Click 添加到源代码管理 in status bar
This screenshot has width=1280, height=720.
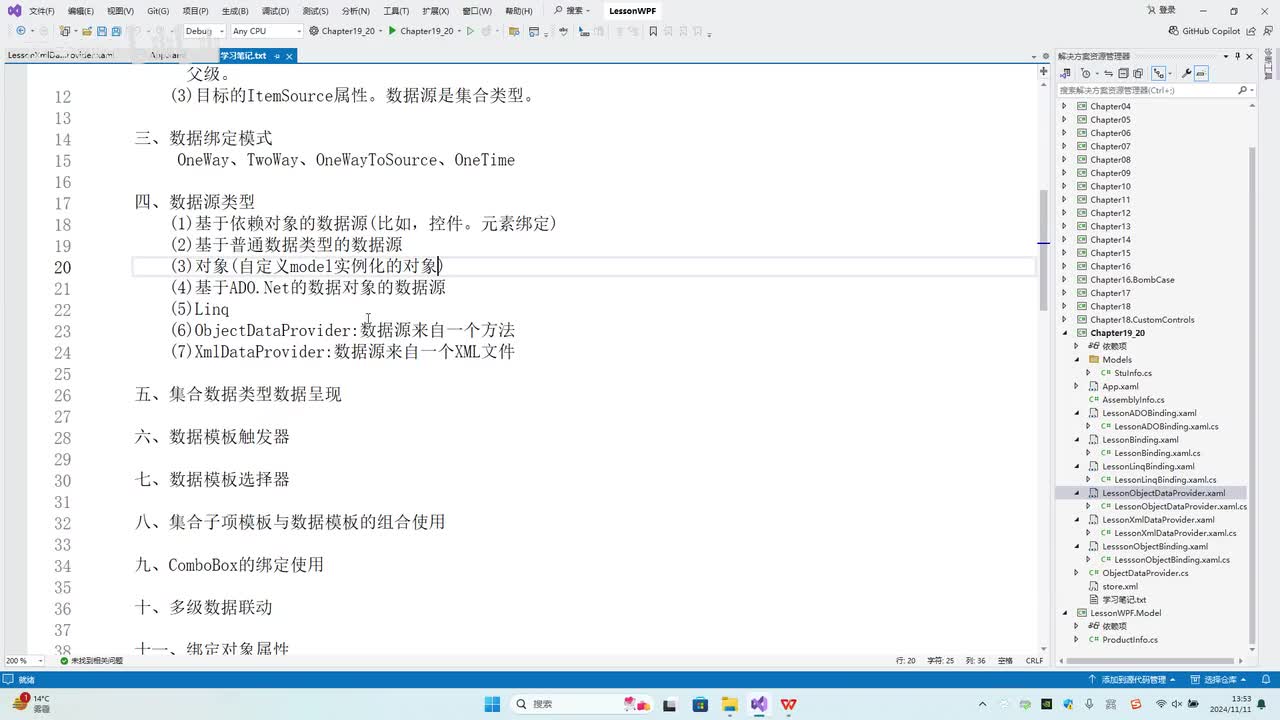[x=1132, y=679]
